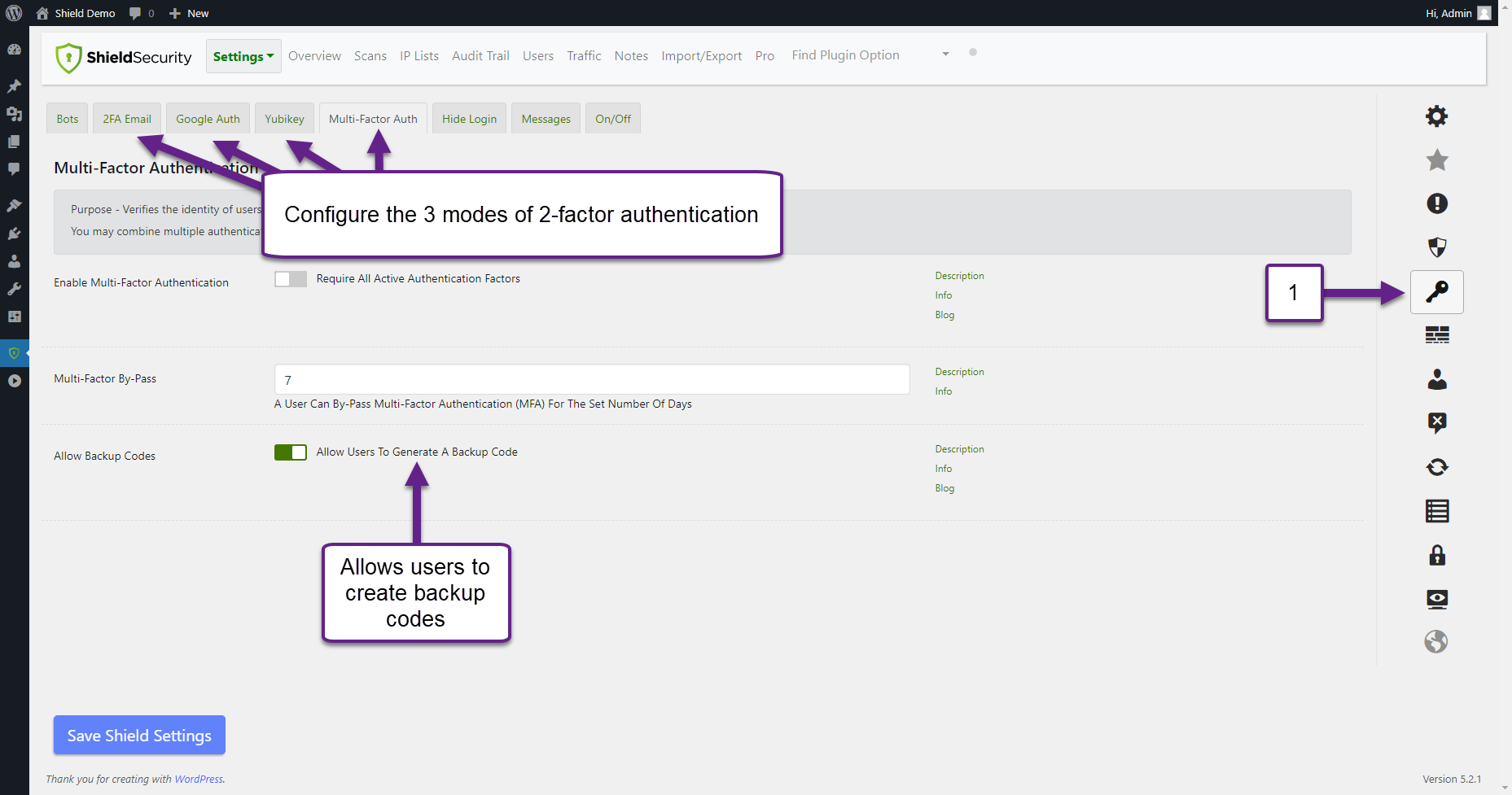Click the star rating icon in sidebar

point(1436,160)
